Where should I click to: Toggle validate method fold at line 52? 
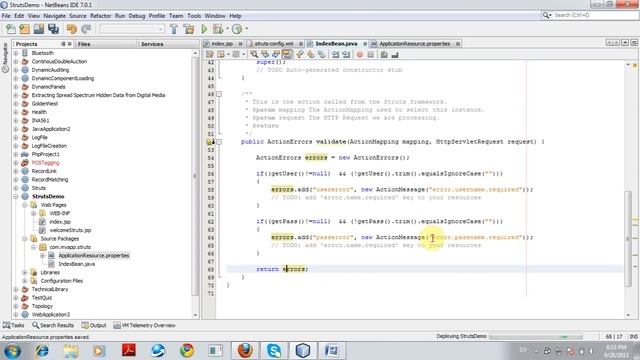point(219,142)
